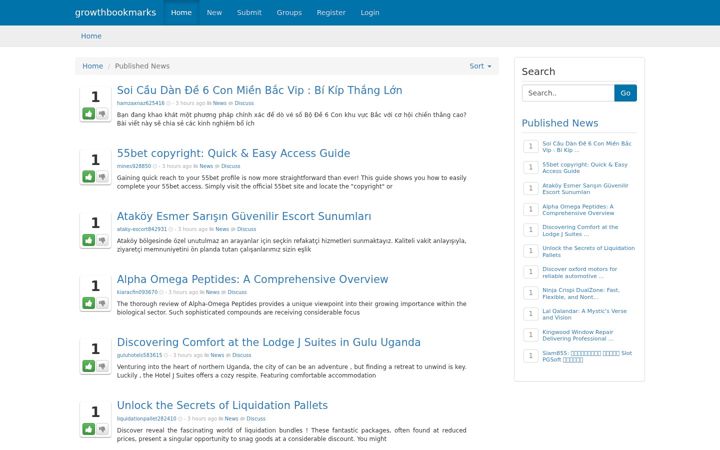The width and height of the screenshot is (720, 450).
Task: Click News category under Alpha Omega Peptides post
Action: point(213,292)
